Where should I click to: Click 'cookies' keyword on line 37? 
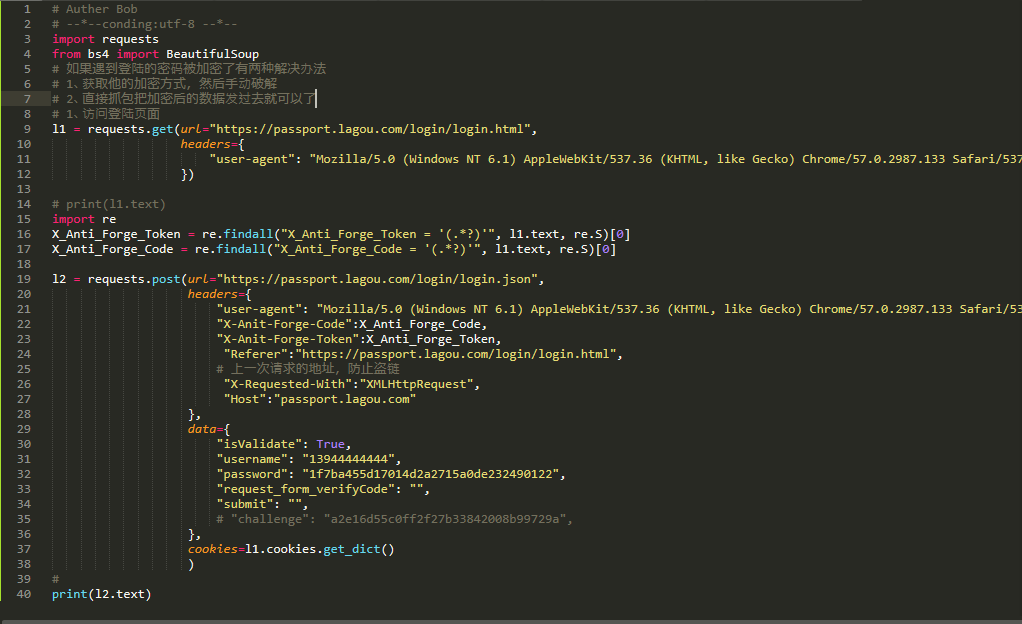click(212, 549)
